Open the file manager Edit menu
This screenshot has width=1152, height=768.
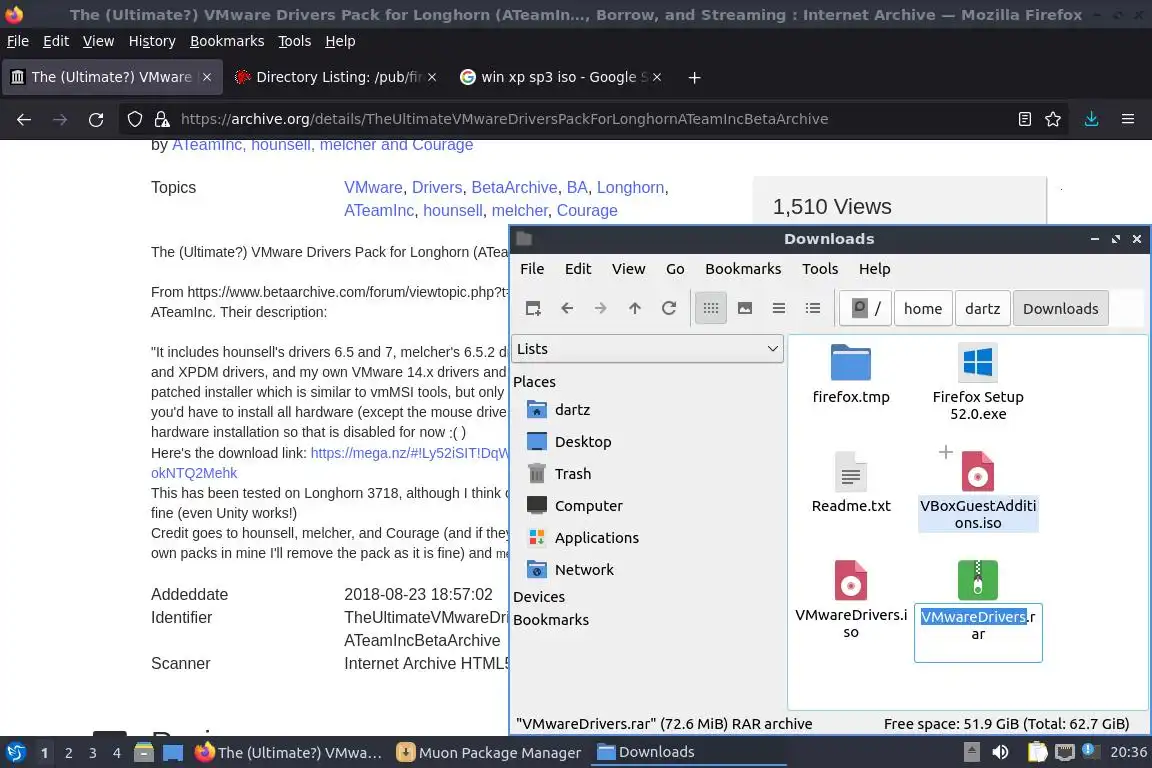coord(577,268)
